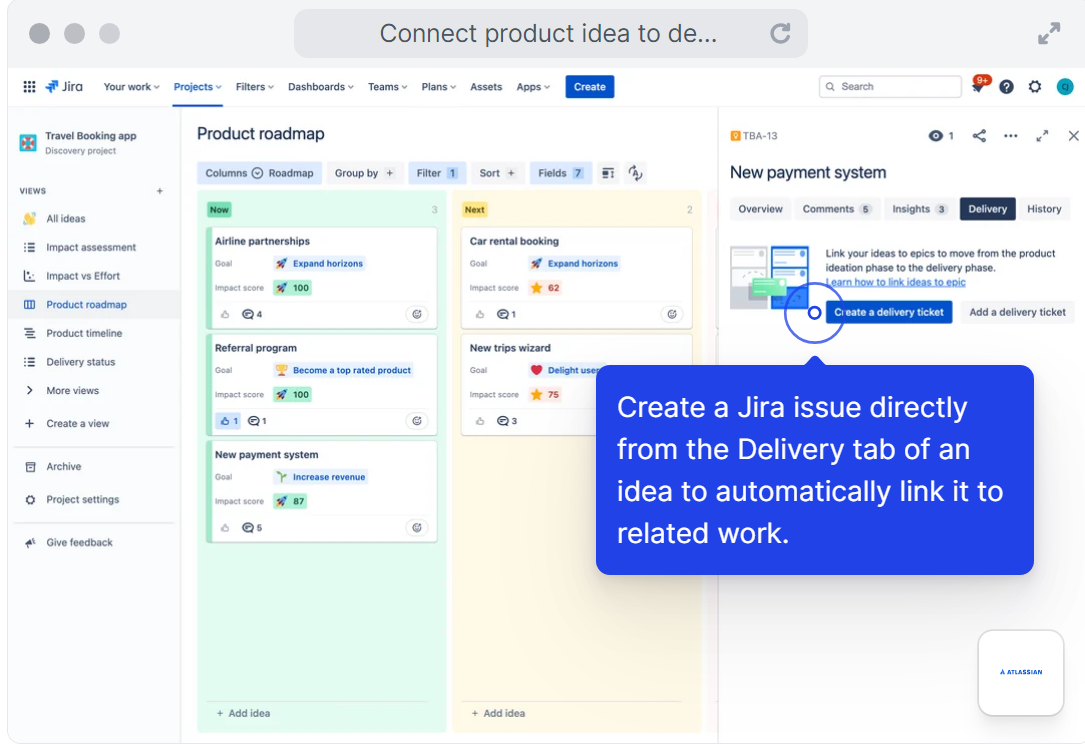Click Add a delivery ticket button
This screenshot has width=1085, height=744.
1016,312
